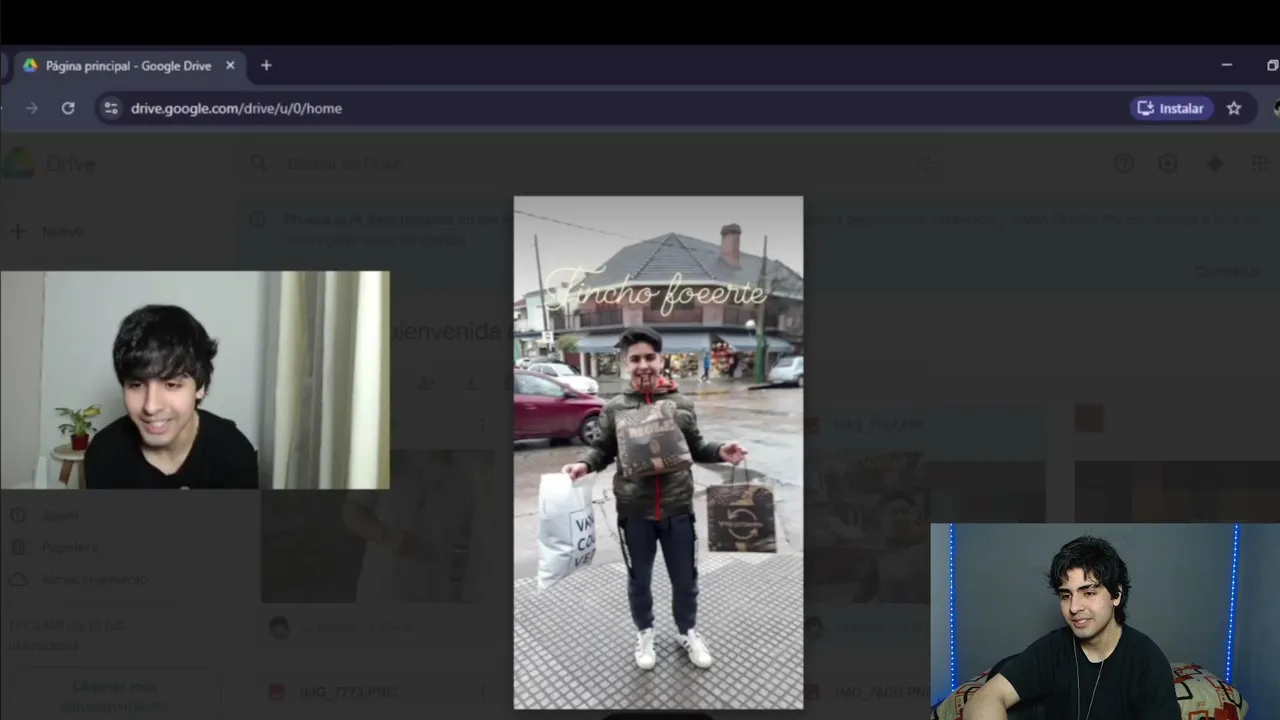Close the Google Drive browser tab
The width and height of the screenshot is (1280, 720).
[230, 66]
